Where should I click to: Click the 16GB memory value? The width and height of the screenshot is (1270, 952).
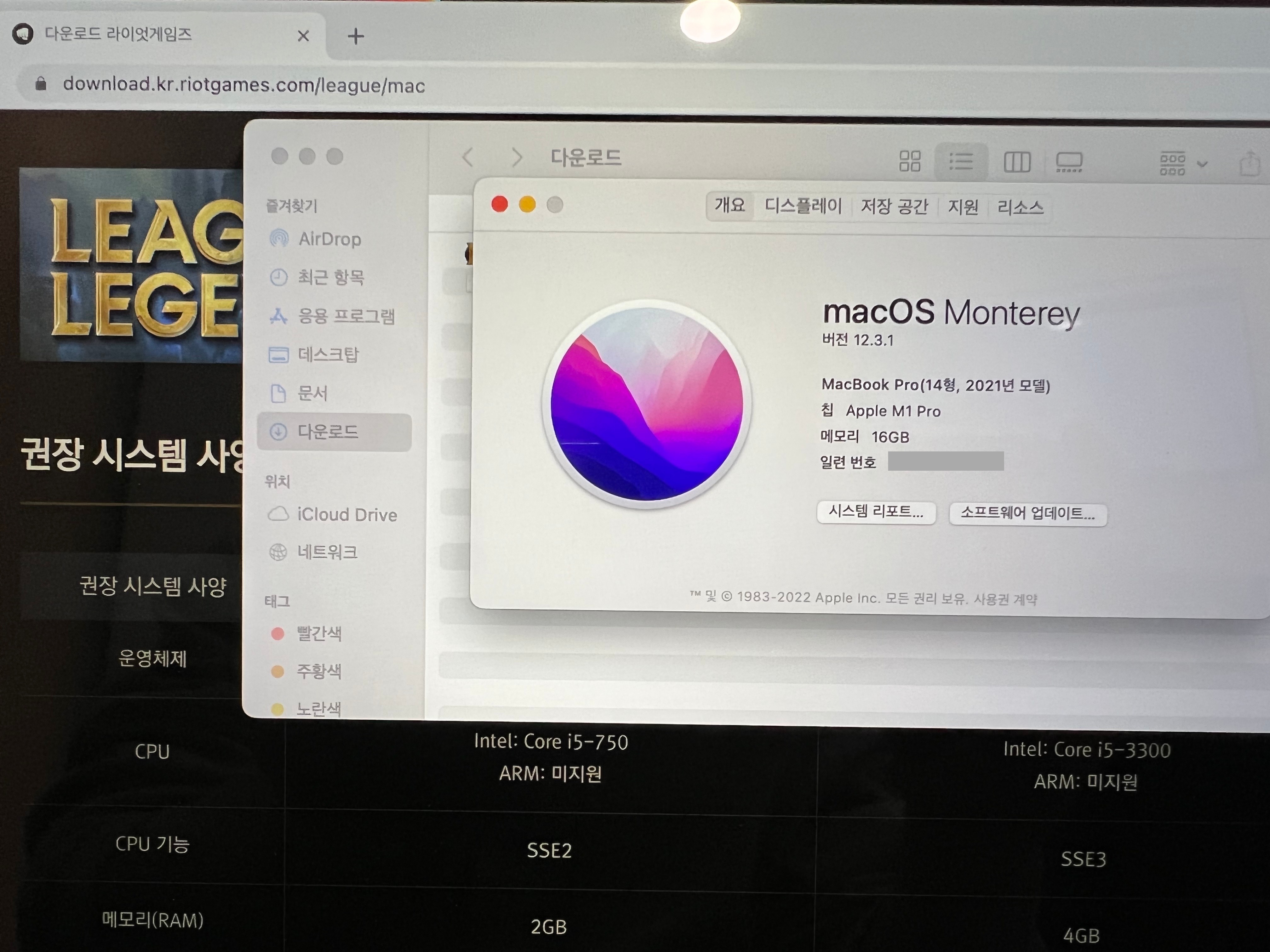click(890, 437)
